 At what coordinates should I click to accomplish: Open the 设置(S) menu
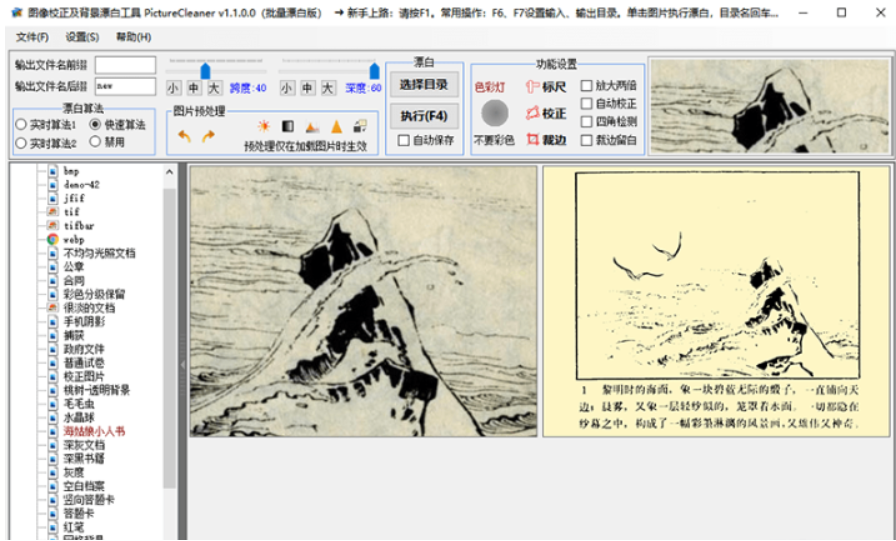tap(82, 37)
